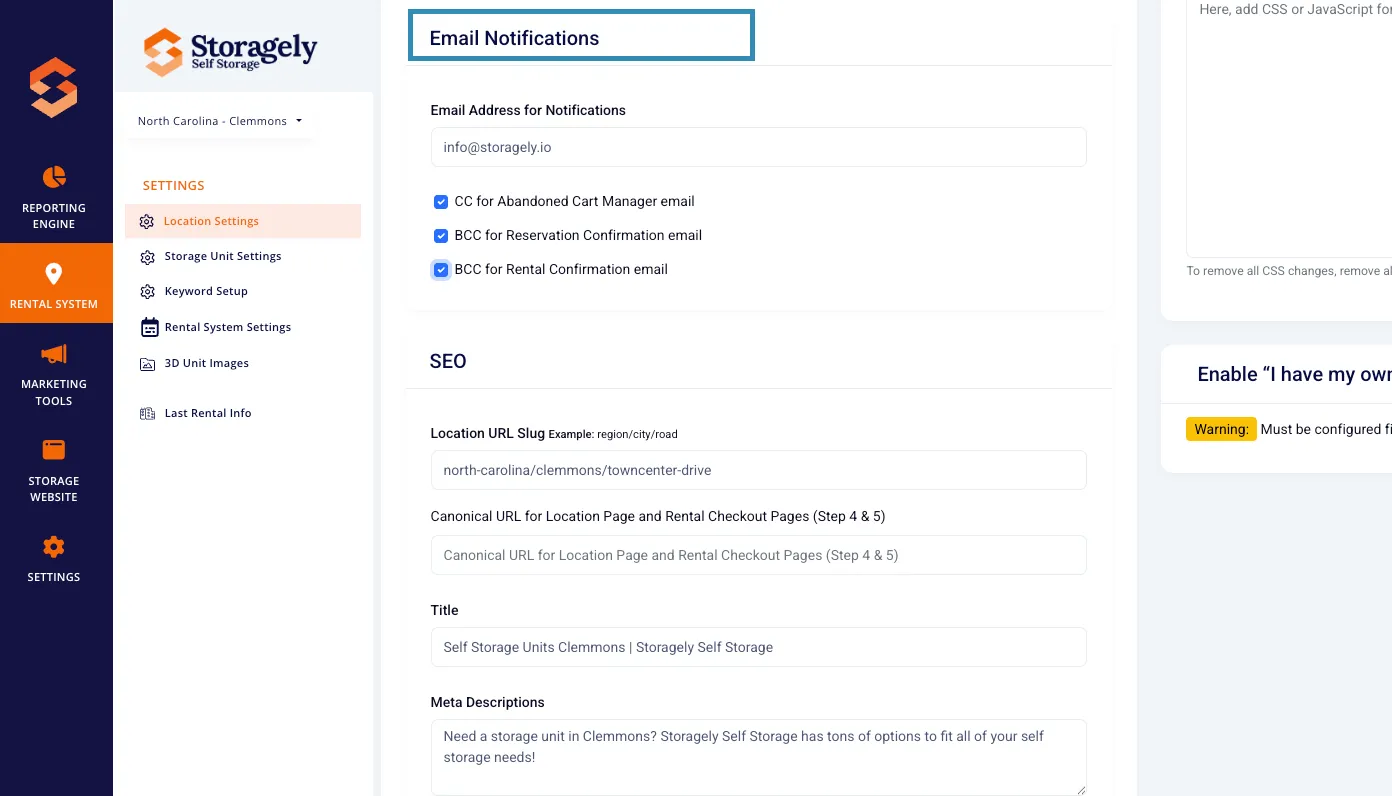
Task: Toggle BCC for Reservation Confirmation email checkbox
Action: 441,236
